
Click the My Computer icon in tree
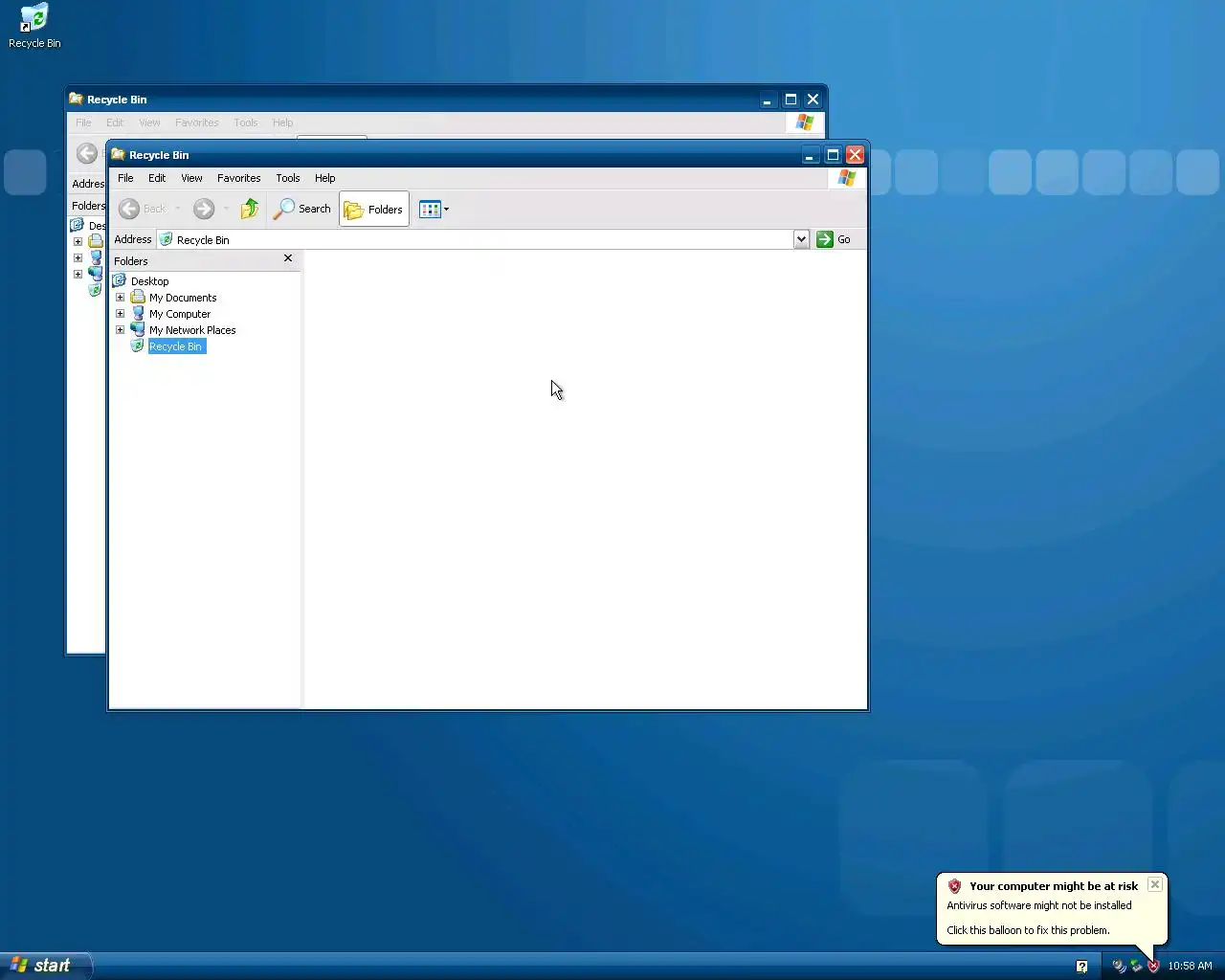click(x=138, y=314)
